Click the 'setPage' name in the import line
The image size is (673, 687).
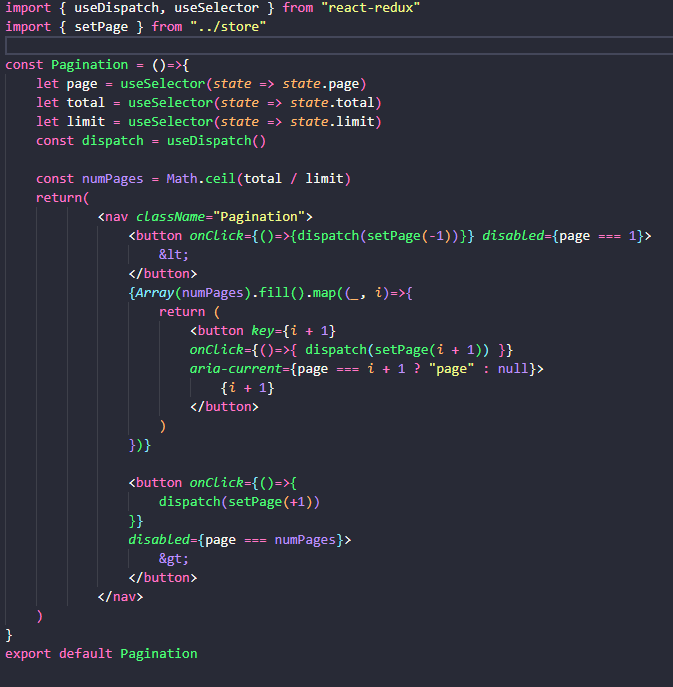(x=101, y=27)
